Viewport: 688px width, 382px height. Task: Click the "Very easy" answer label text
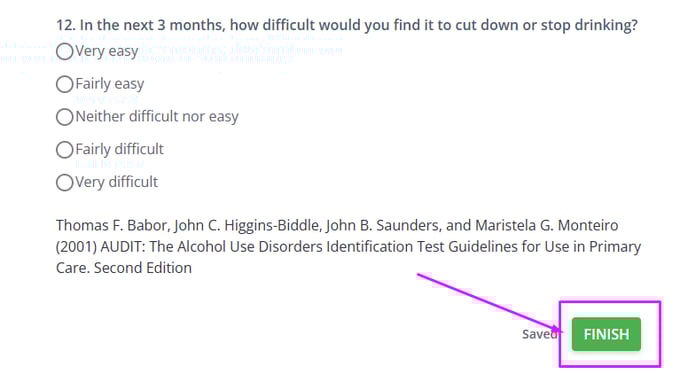click(107, 51)
